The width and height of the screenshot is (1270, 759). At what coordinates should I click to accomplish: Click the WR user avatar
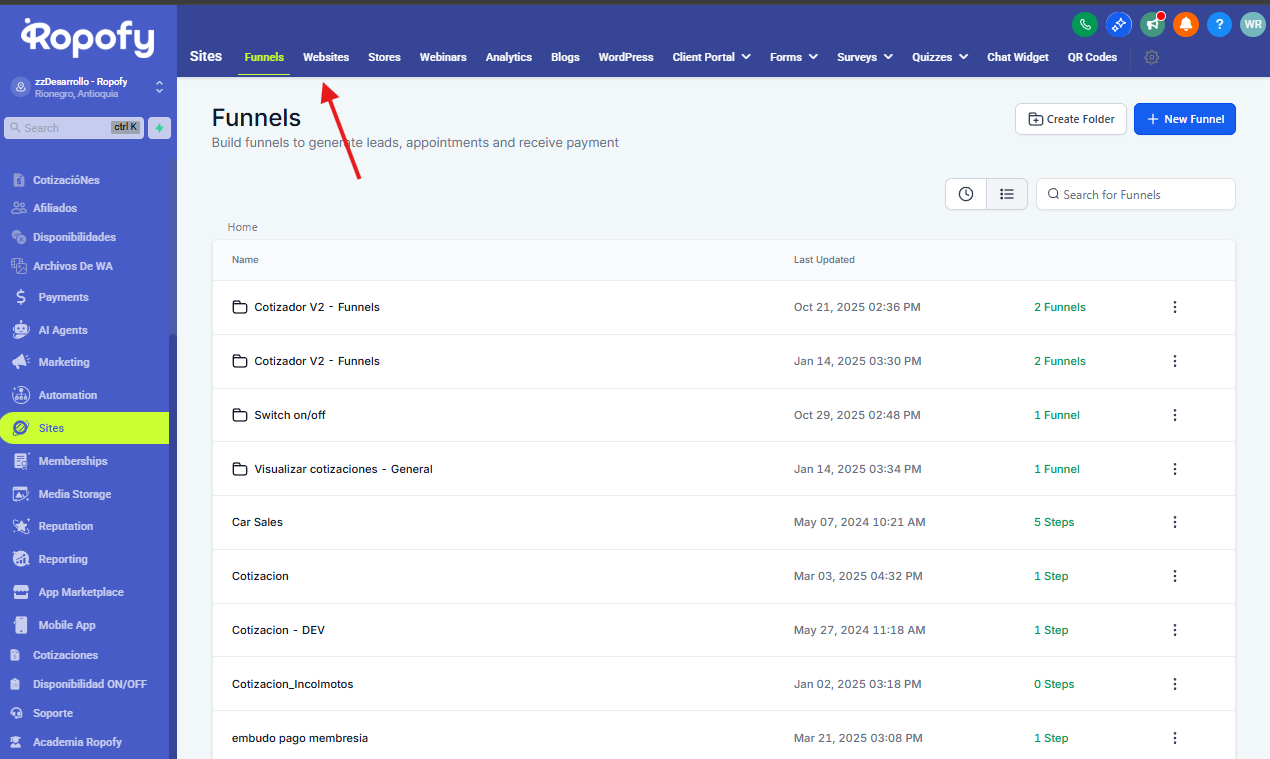1252,24
